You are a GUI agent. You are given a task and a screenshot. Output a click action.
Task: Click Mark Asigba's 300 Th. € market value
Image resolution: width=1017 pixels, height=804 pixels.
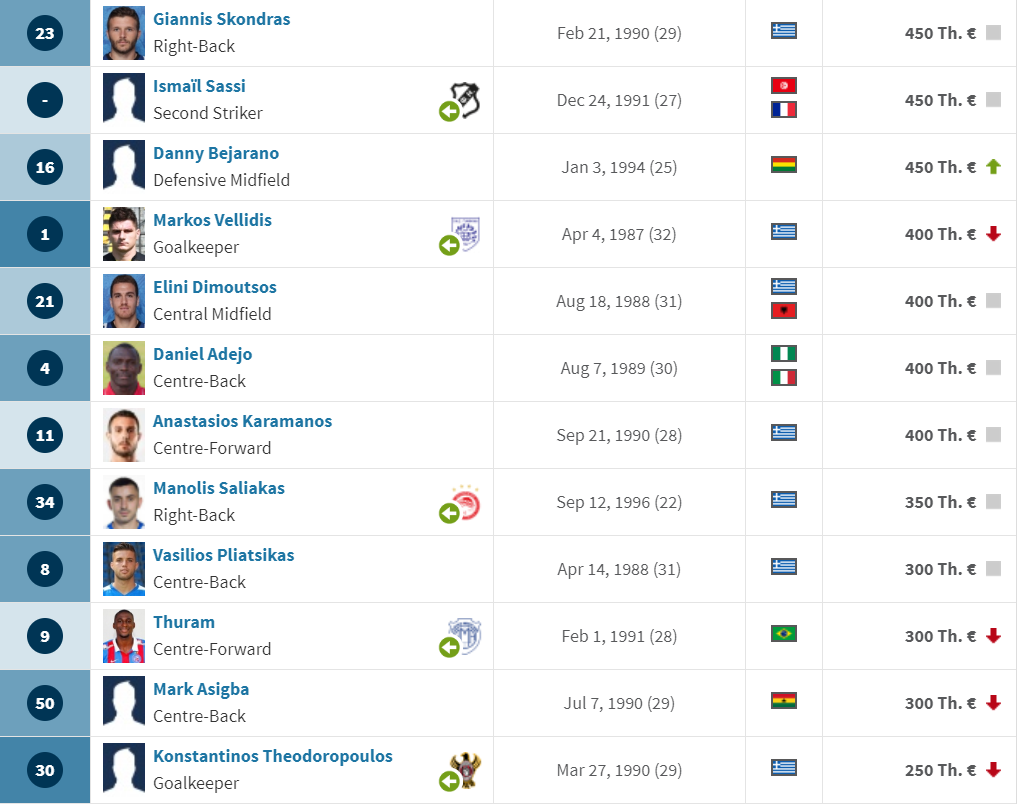[940, 704]
